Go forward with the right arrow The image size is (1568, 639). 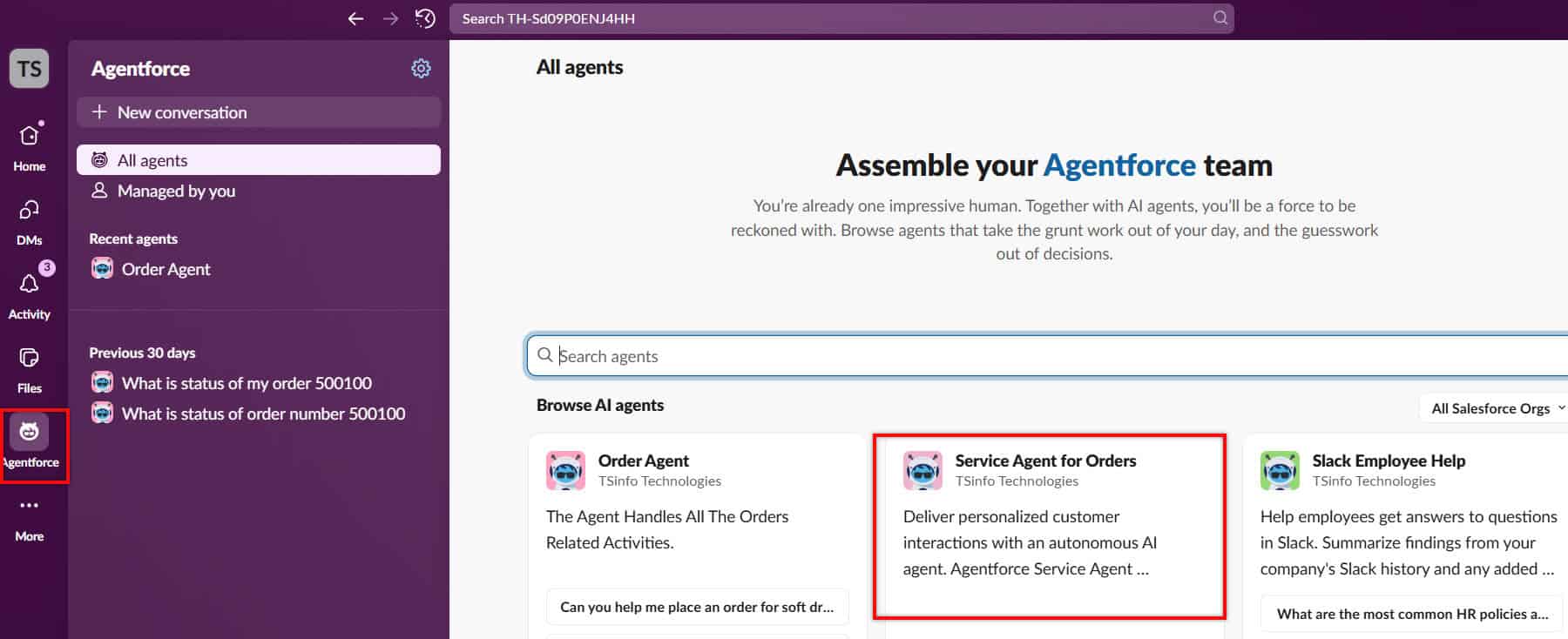point(390,18)
